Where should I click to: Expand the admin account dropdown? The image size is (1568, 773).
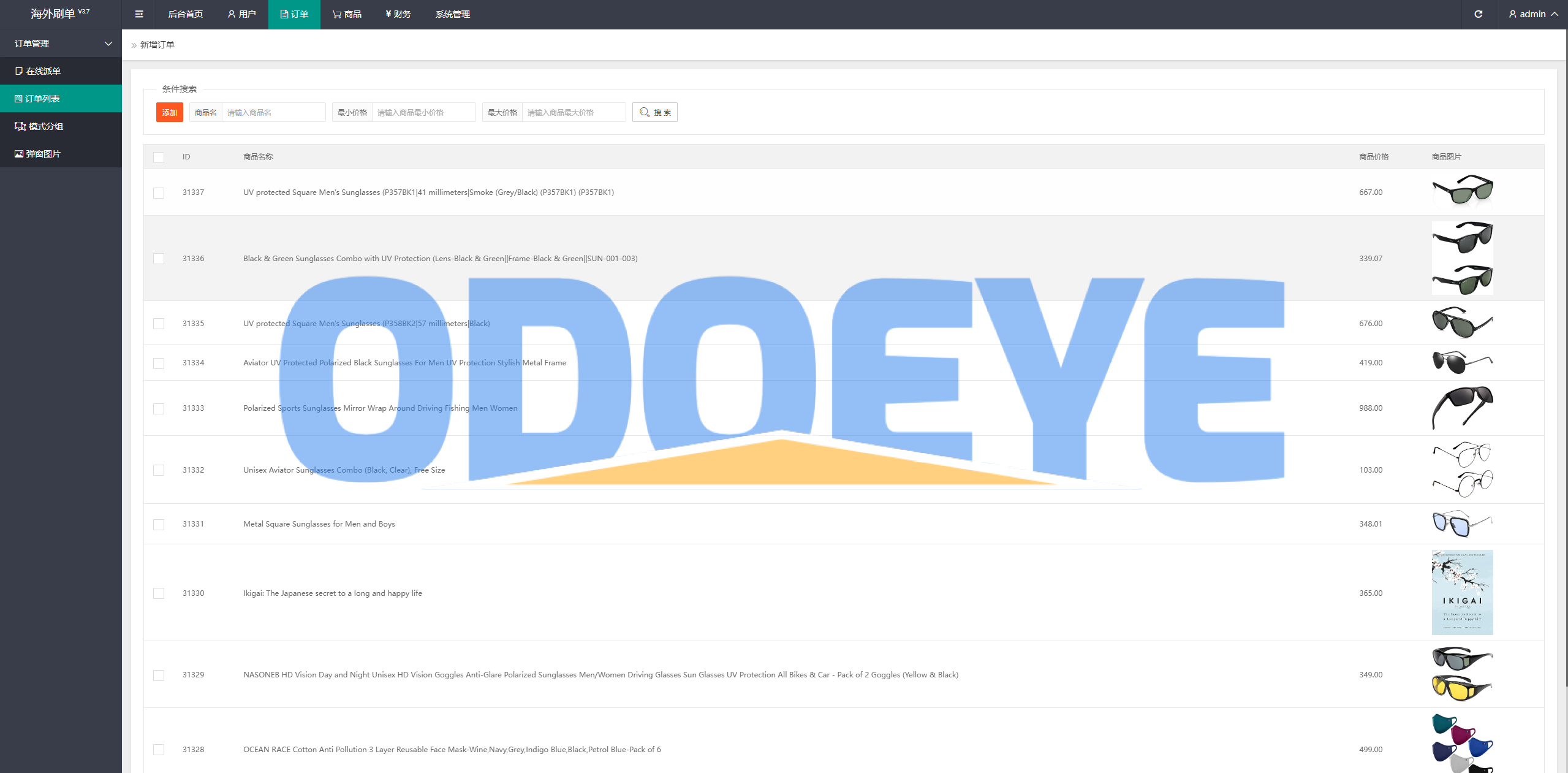[1534, 14]
